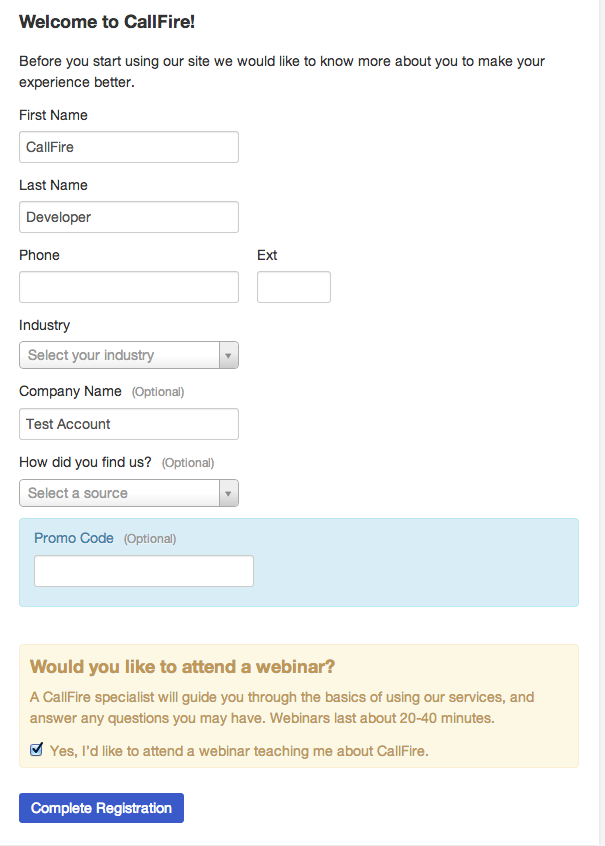Open the "Select your industry" dropdown
This screenshot has height=846, width=605.
[x=118, y=355]
